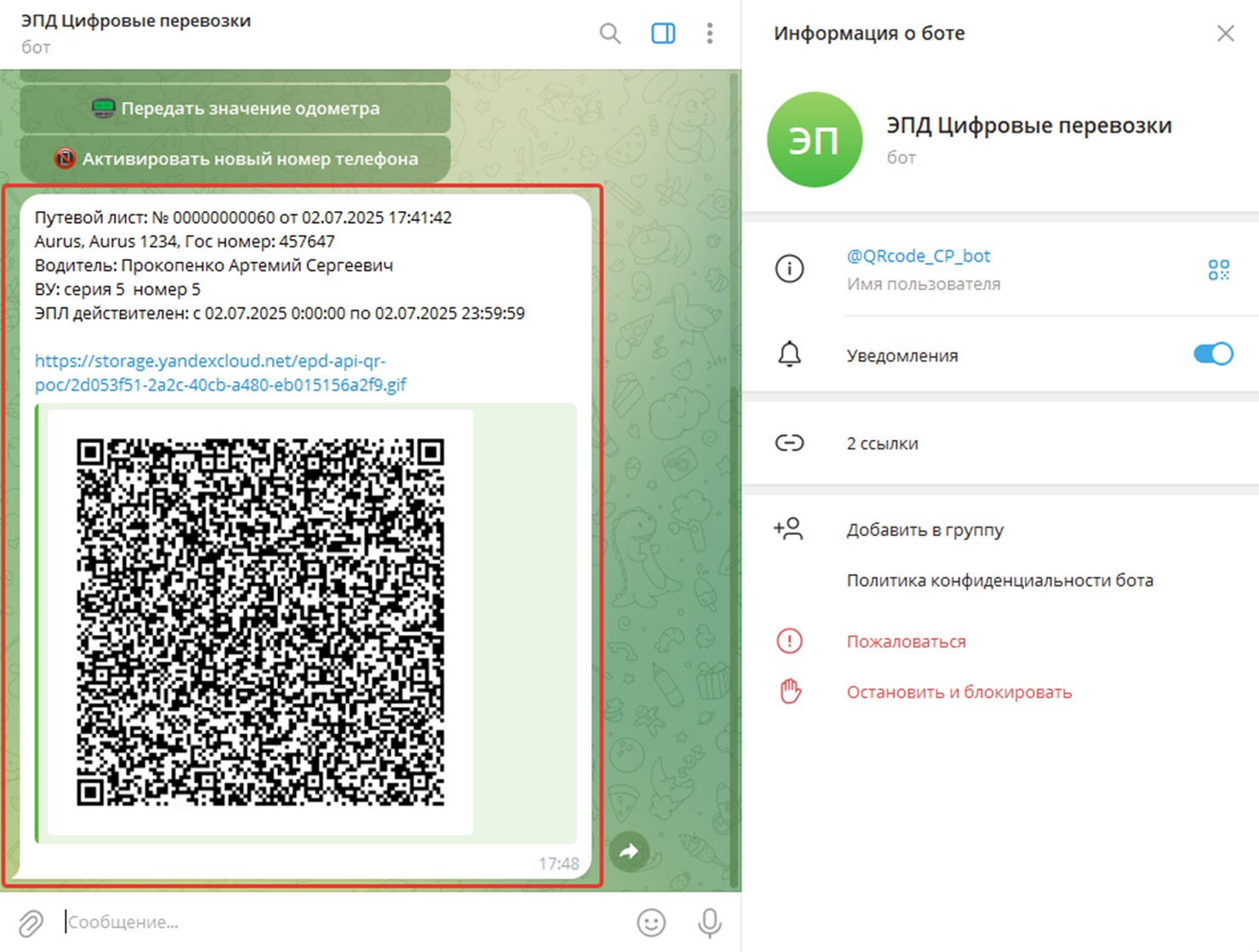Screen dimensions: 1259x952
Task: Toggle the side panel icon in chat header
Action: 663,33
